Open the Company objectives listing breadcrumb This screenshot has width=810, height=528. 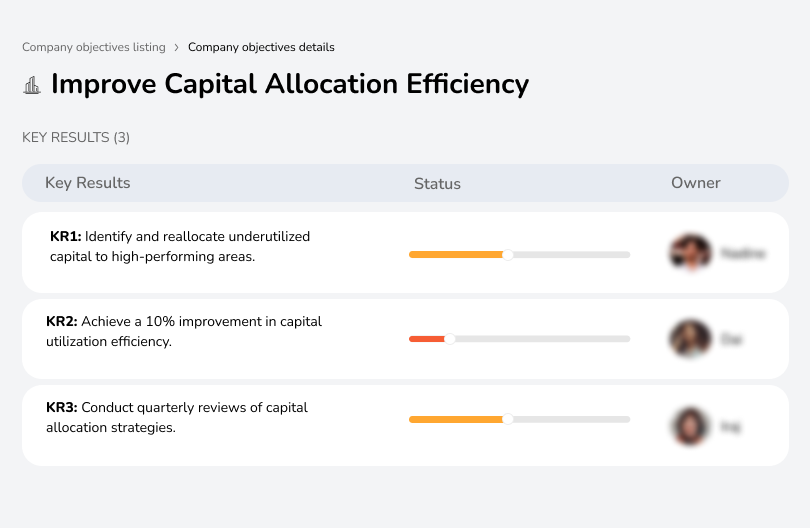pos(93,47)
